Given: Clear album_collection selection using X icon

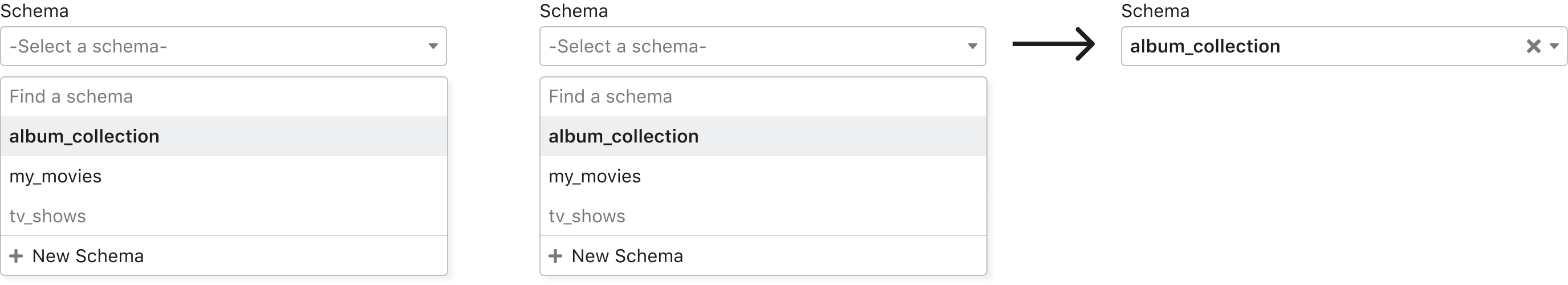Looking at the screenshot, I should point(1533,46).
